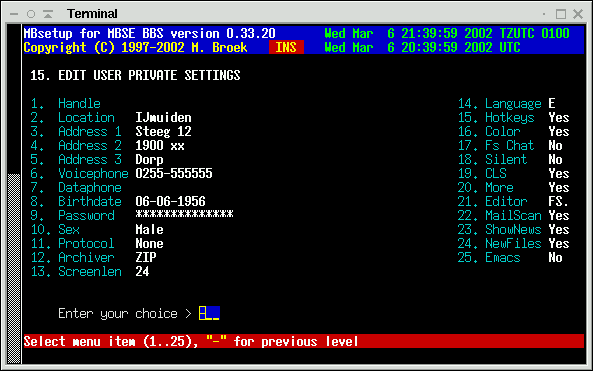Image resolution: width=593 pixels, height=371 pixels.
Task: Click the Fs Chat setting label
Action: tap(510, 145)
